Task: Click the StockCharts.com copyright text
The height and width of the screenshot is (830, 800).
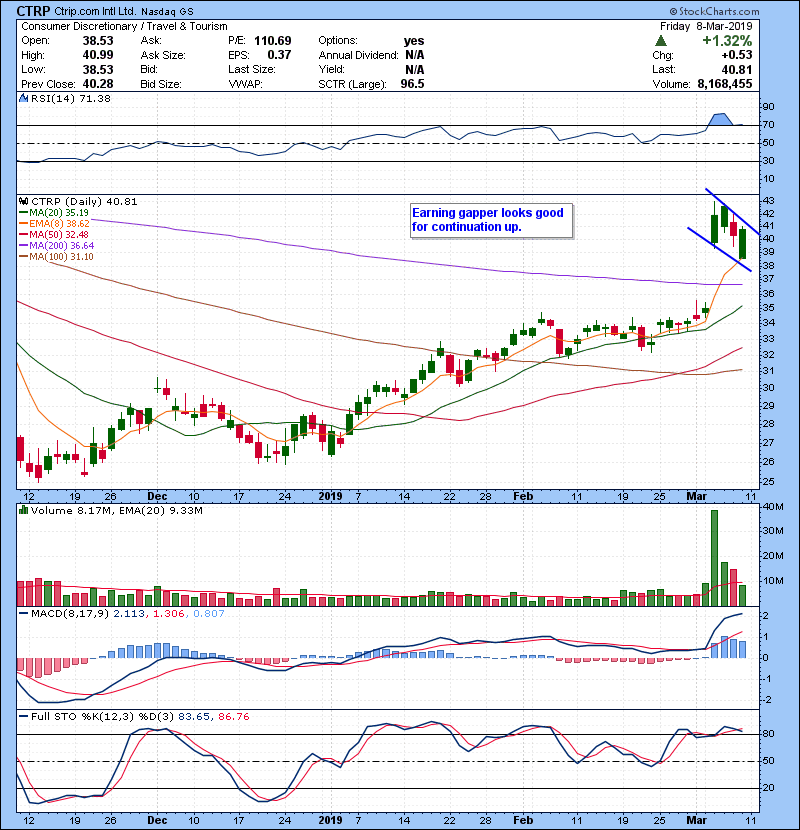Action: [714, 11]
